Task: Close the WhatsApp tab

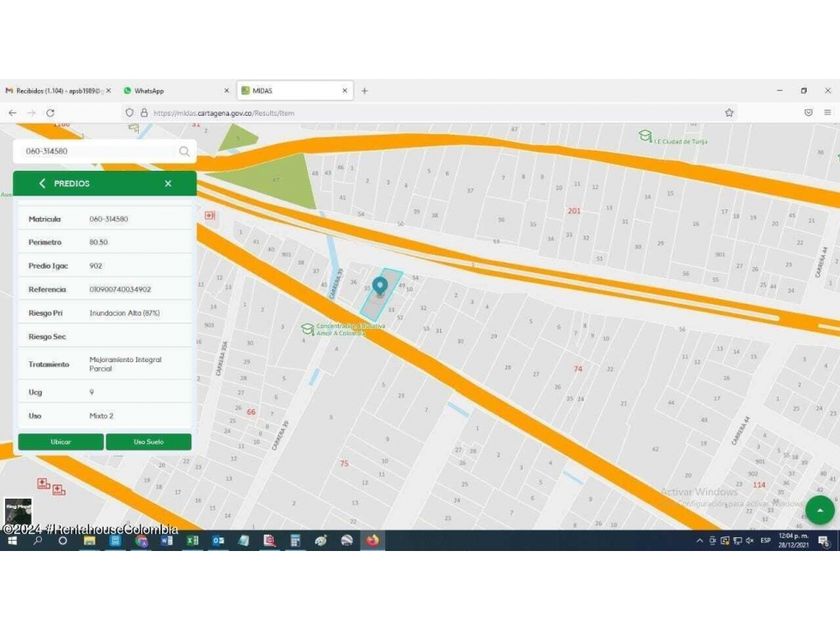Action: point(227,91)
